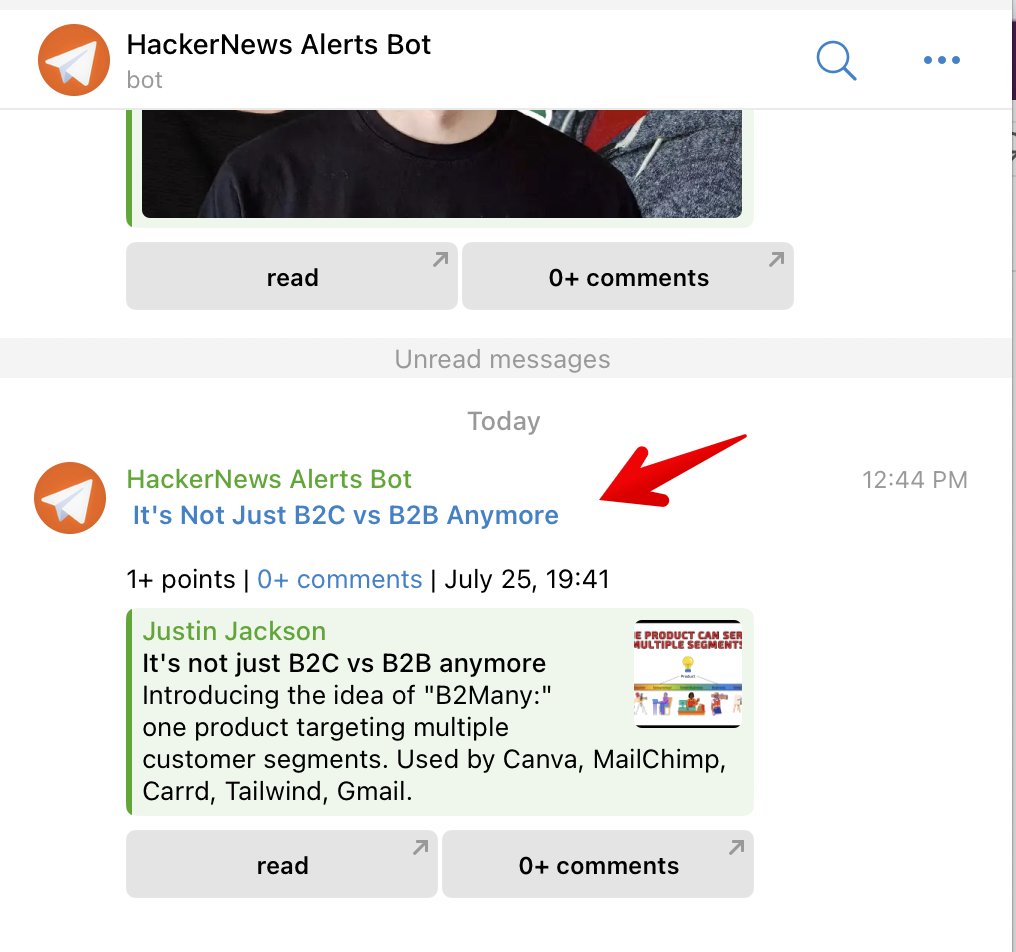Image resolution: width=1016 pixels, height=952 pixels.
Task: Open It's Not Just B2C vs B2B Anymore link
Action: coord(345,515)
